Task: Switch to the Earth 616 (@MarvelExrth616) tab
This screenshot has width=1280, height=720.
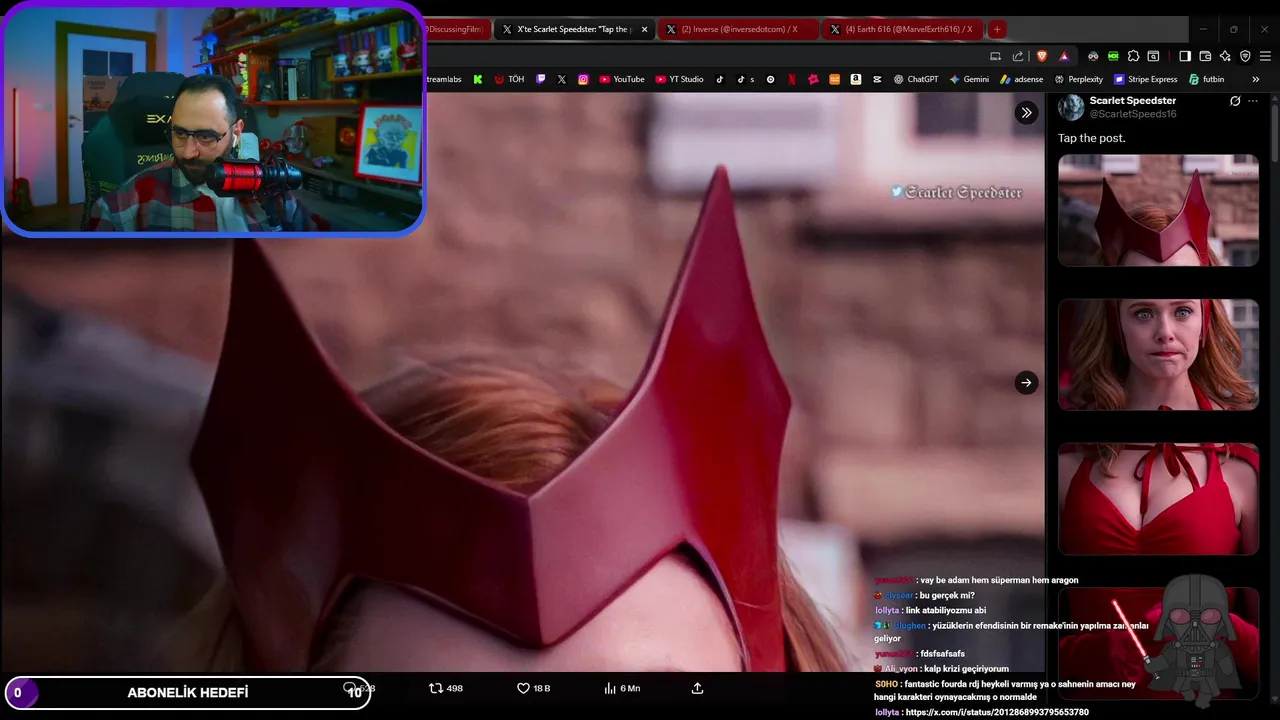Action: coord(901,29)
